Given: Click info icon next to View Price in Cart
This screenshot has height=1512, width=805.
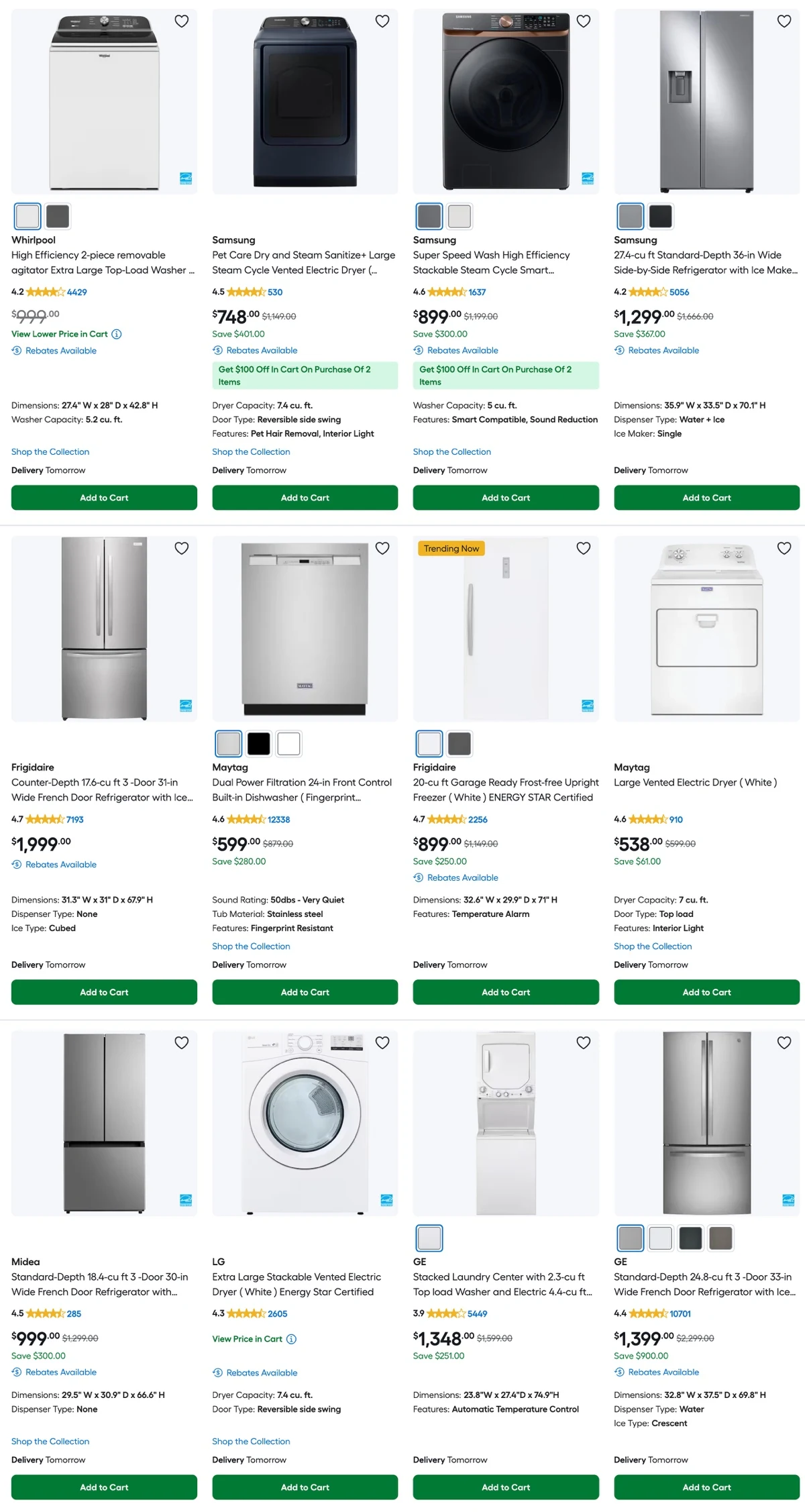Looking at the screenshot, I should pyautogui.click(x=291, y=1339).
